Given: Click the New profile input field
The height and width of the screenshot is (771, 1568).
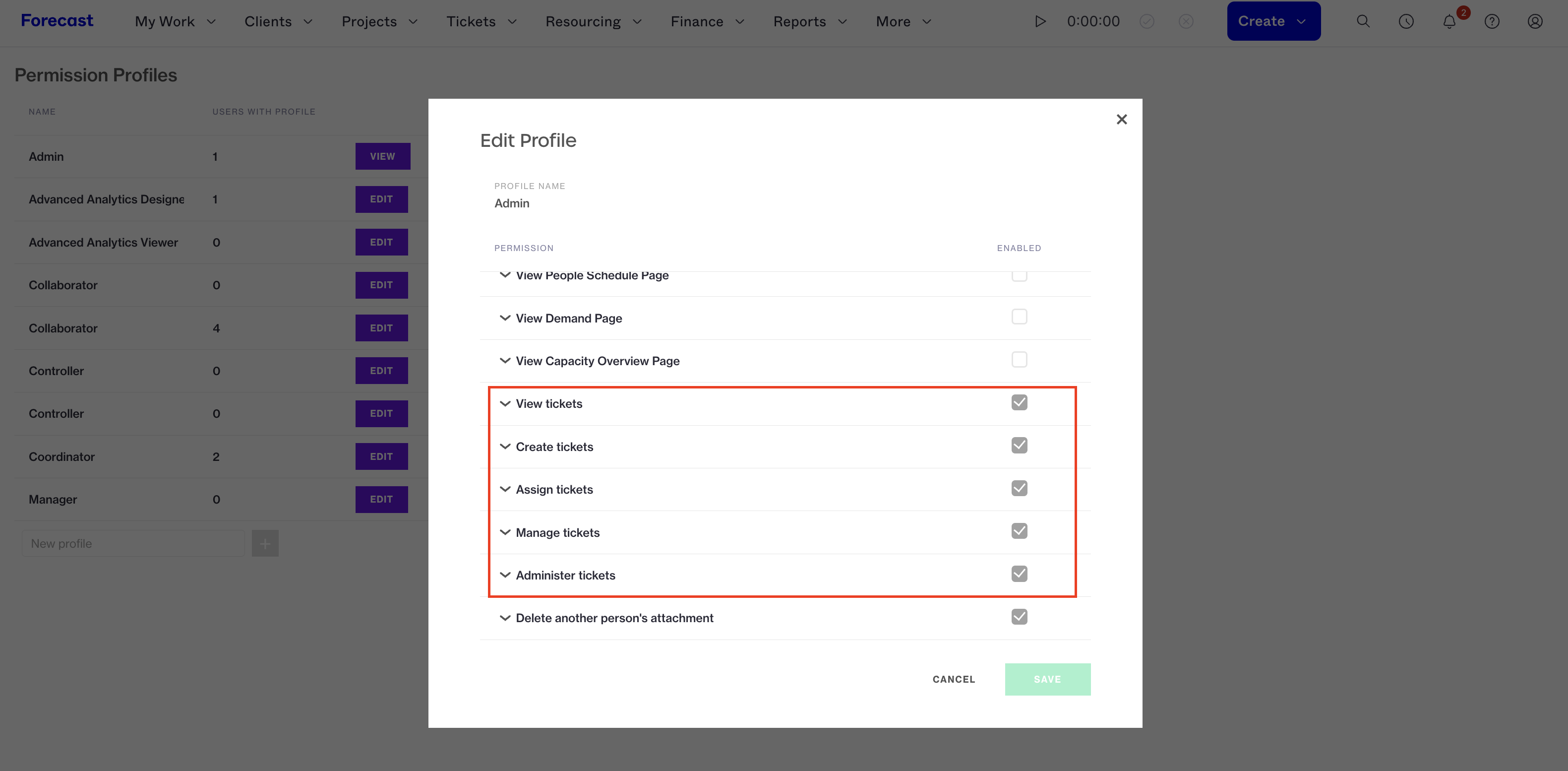Looking at the screenshot, I should 133,543.
